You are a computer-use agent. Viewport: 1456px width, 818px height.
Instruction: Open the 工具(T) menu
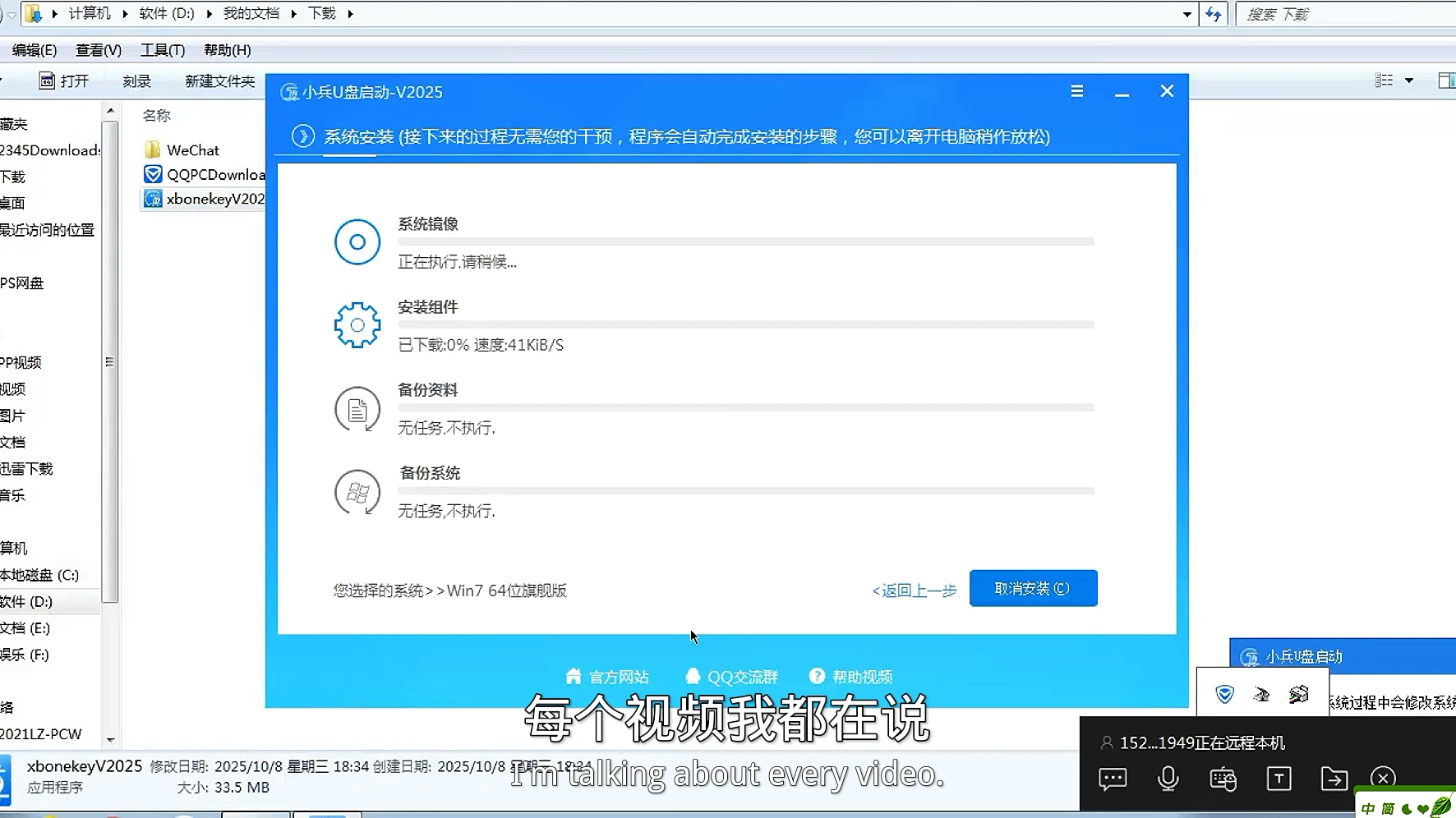point(162,50)
